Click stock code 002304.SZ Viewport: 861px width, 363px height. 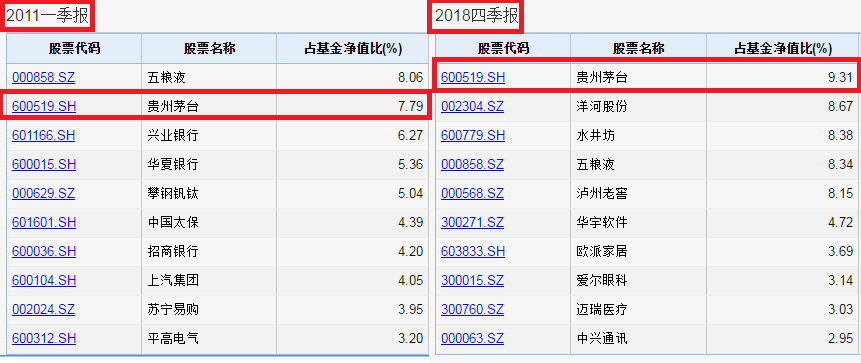[x=472, y=107]
